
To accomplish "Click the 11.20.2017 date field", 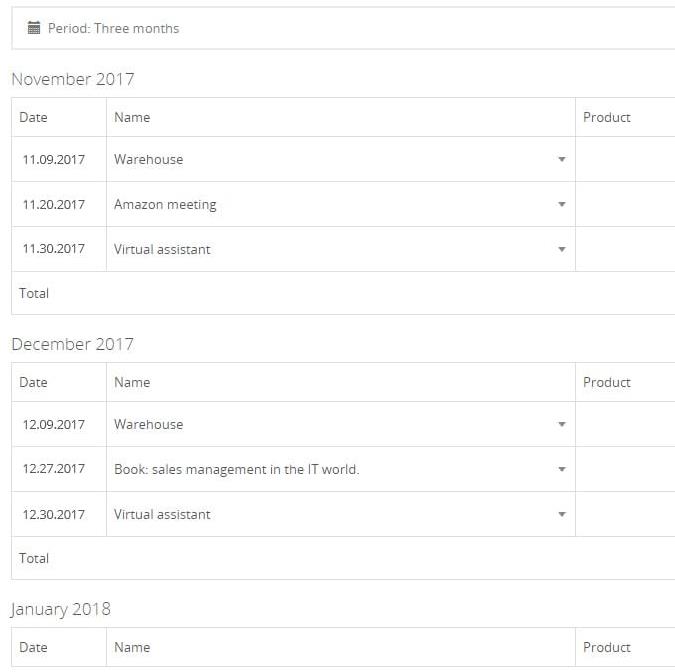I will [x=54, y=204].
